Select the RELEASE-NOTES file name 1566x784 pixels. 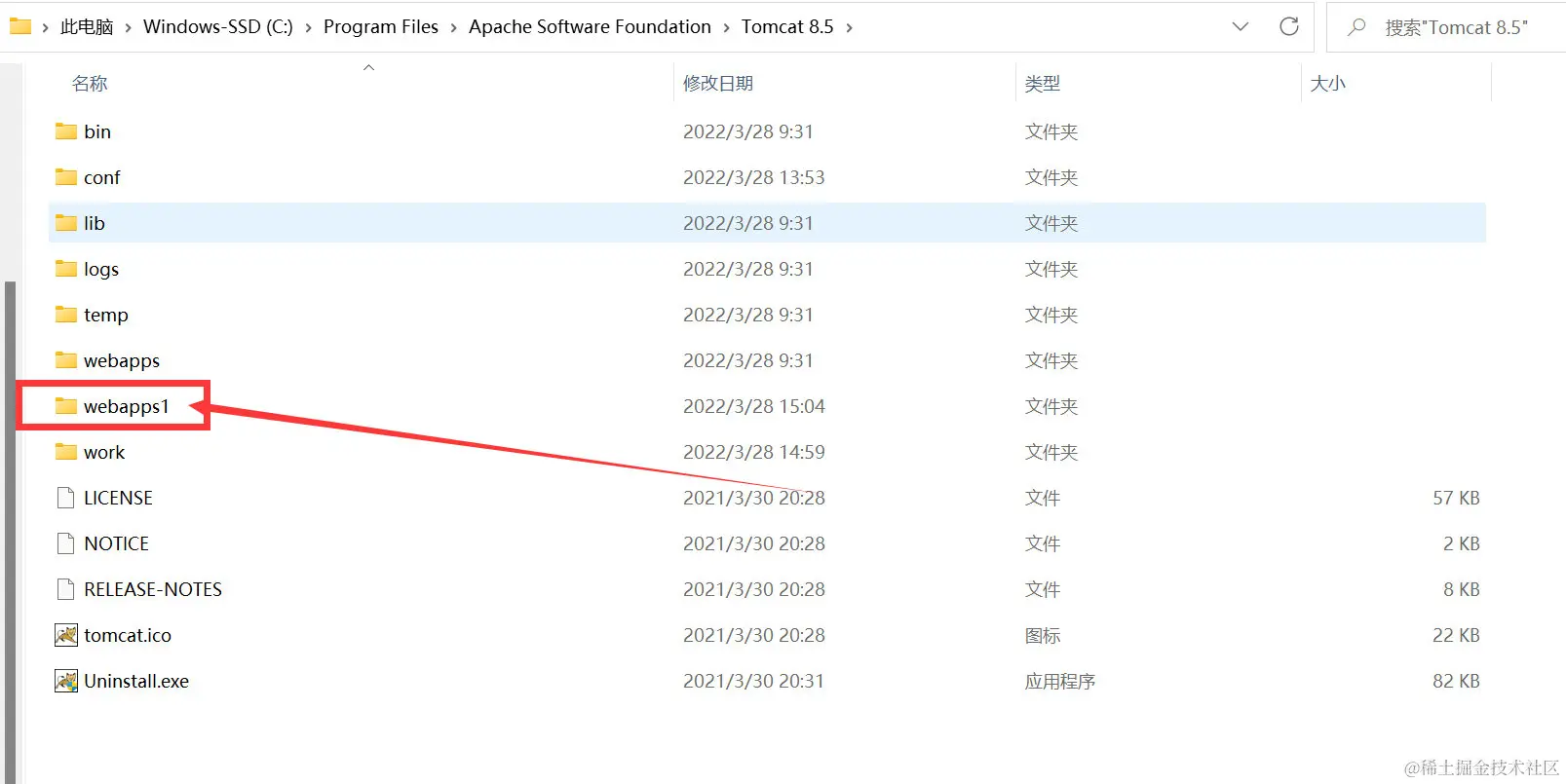pyautogui.click(x=153, y=589)
